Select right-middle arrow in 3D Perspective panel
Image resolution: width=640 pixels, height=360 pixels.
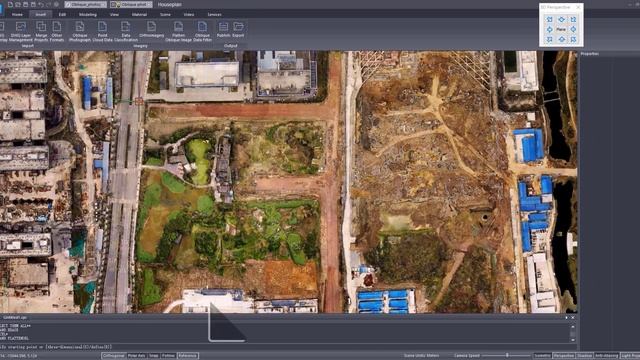tap(573, 29)
